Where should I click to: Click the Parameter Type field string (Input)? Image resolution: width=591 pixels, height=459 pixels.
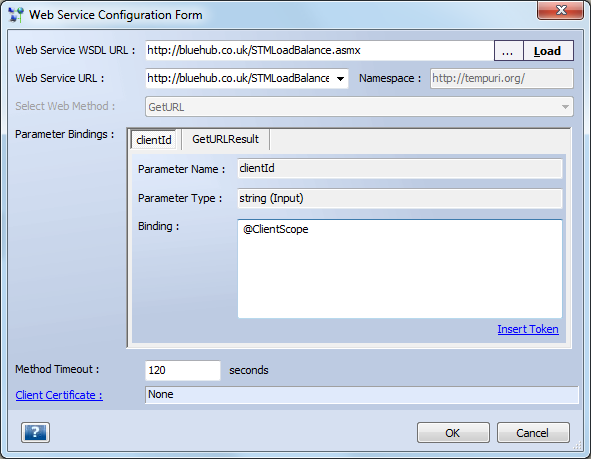(400, 198)
